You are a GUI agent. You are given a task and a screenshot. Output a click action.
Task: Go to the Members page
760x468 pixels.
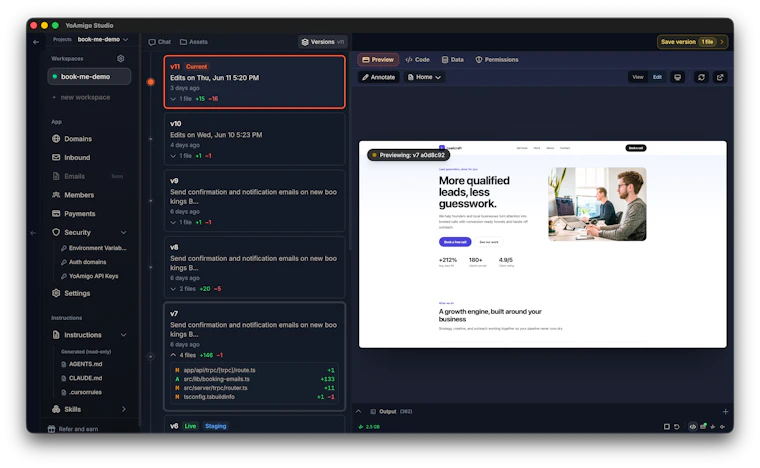[x=73, y=195]
